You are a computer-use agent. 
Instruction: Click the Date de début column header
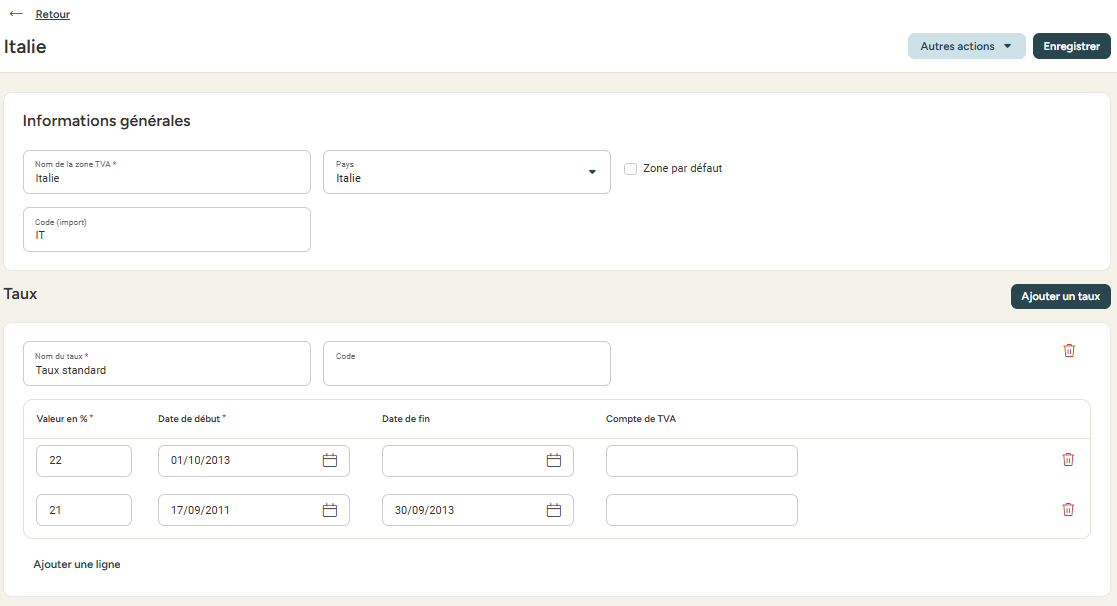[x=192, y=419]
